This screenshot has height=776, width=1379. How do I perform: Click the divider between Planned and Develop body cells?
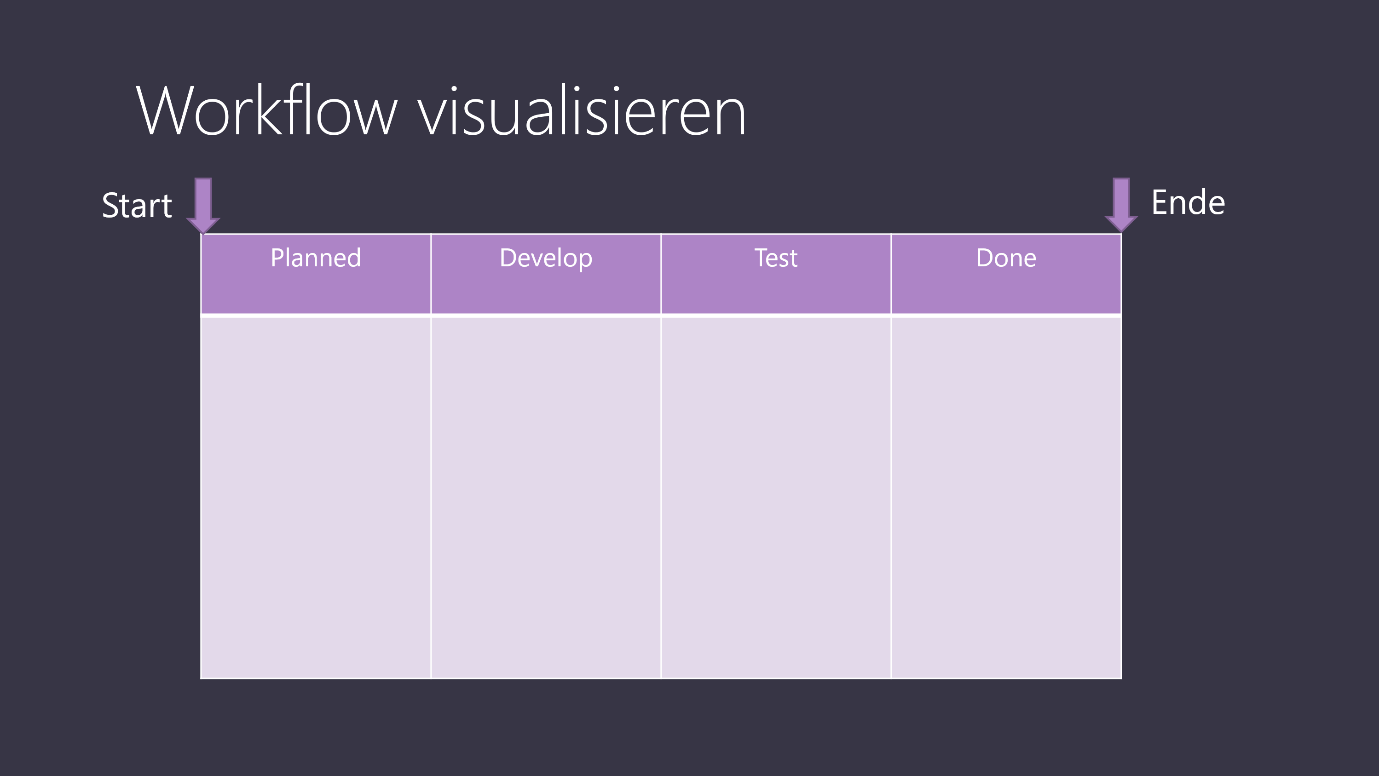coord(431,497)
